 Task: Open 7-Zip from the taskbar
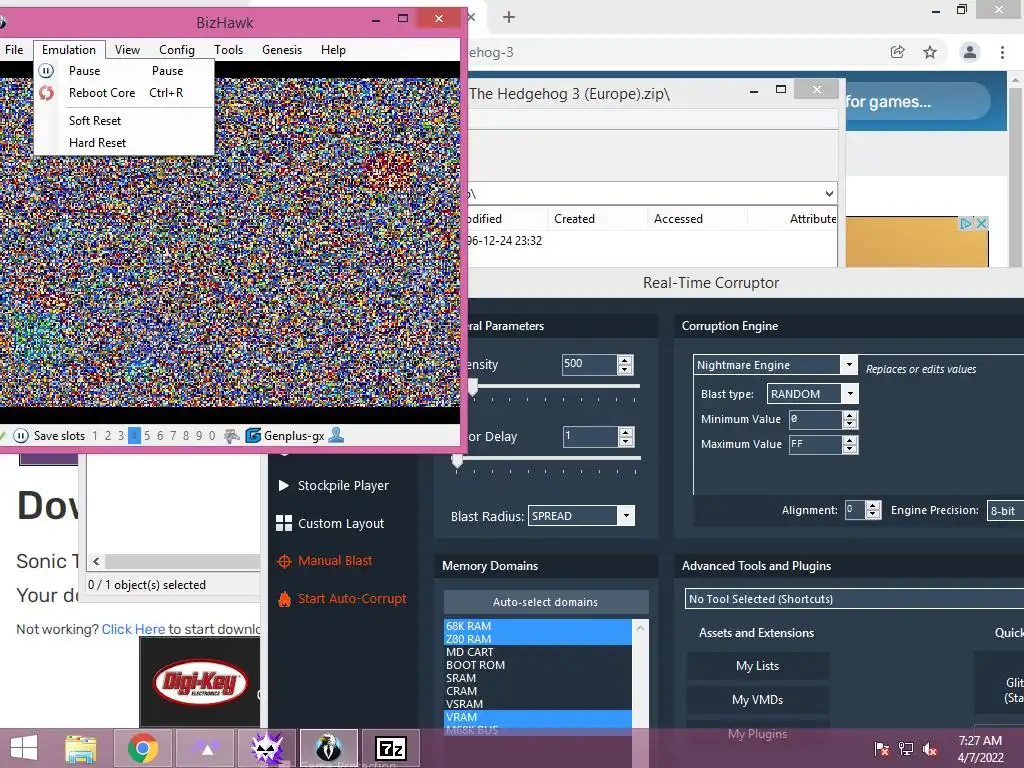point(391,748)
